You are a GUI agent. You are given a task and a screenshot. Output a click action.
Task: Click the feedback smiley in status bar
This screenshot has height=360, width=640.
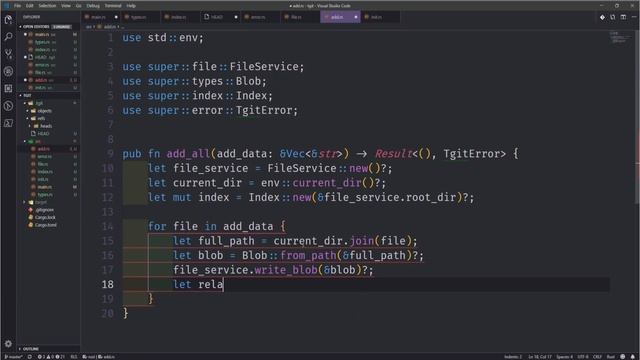pos(623,357)
